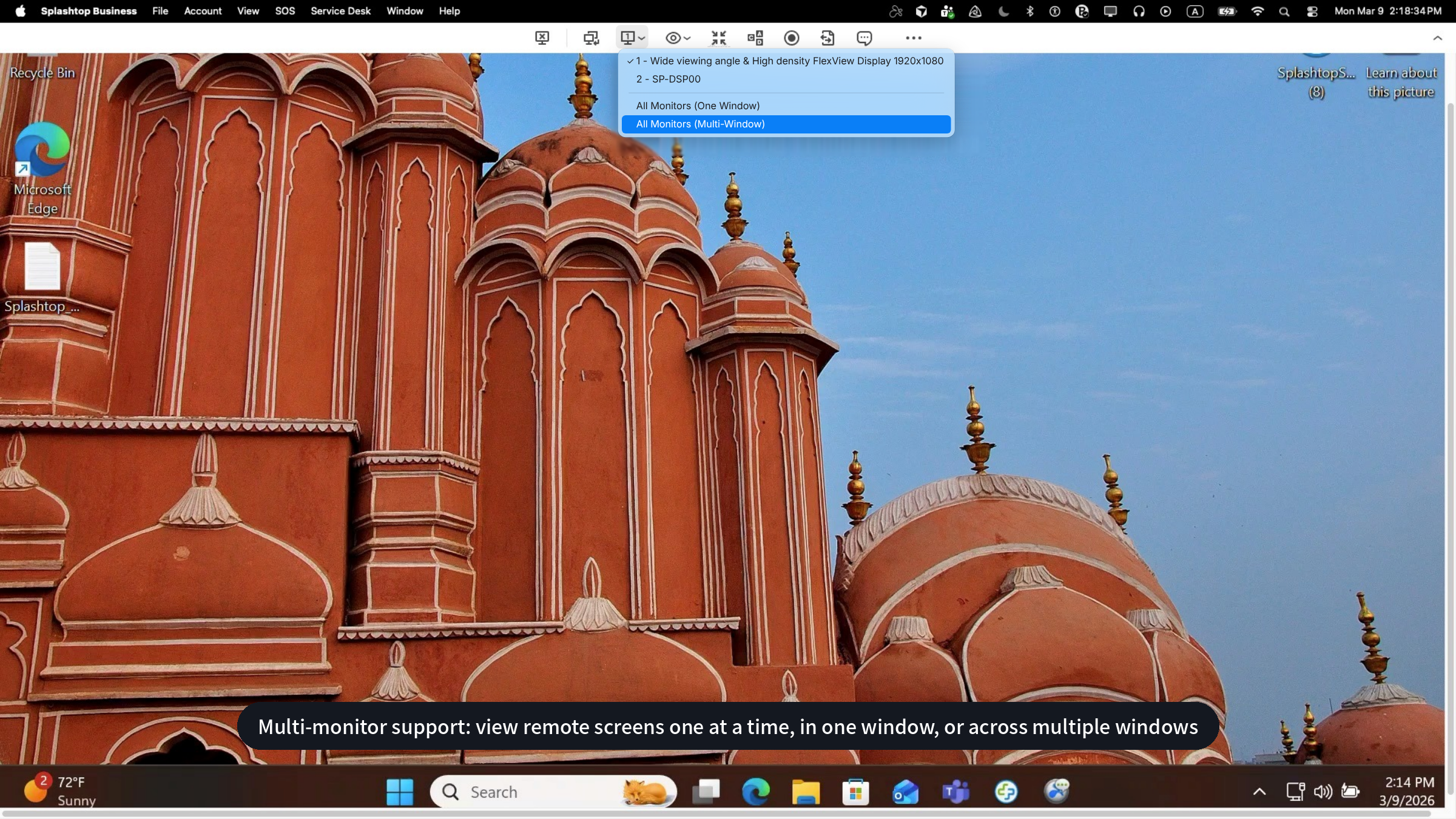Open the monitor selection dropdown button

click(632, 38)
